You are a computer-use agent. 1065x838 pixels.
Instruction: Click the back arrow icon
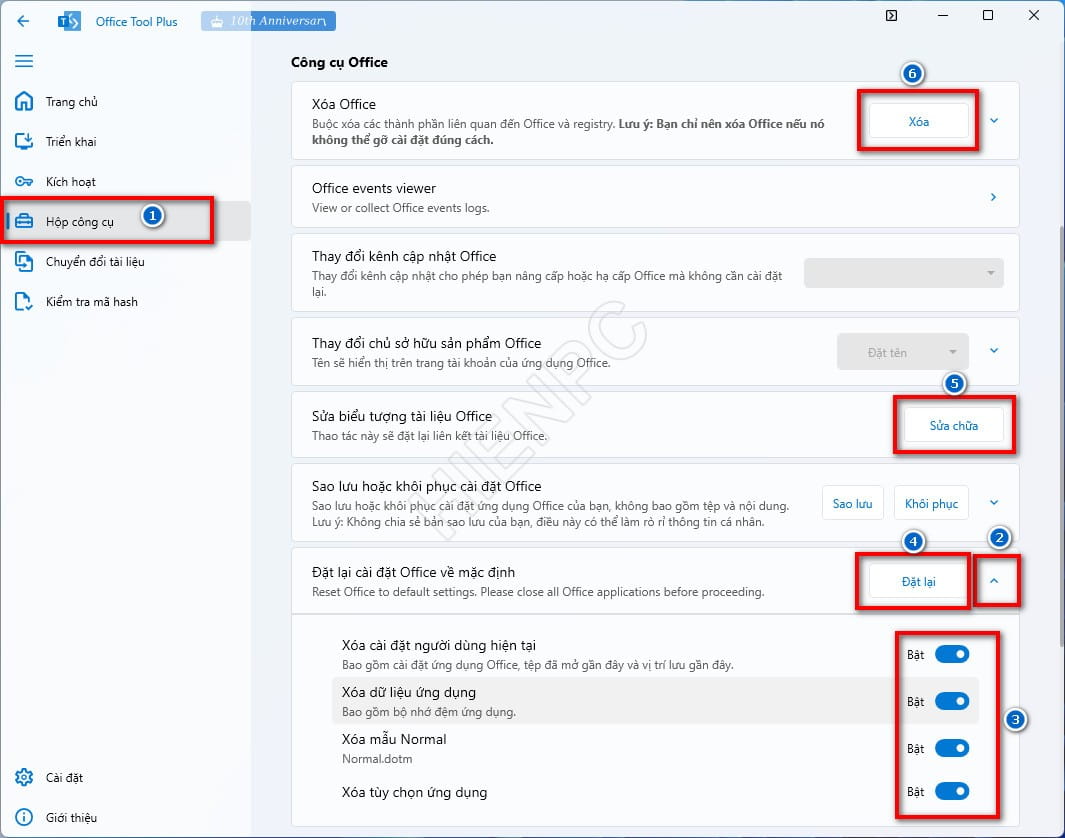pos(23,21)
